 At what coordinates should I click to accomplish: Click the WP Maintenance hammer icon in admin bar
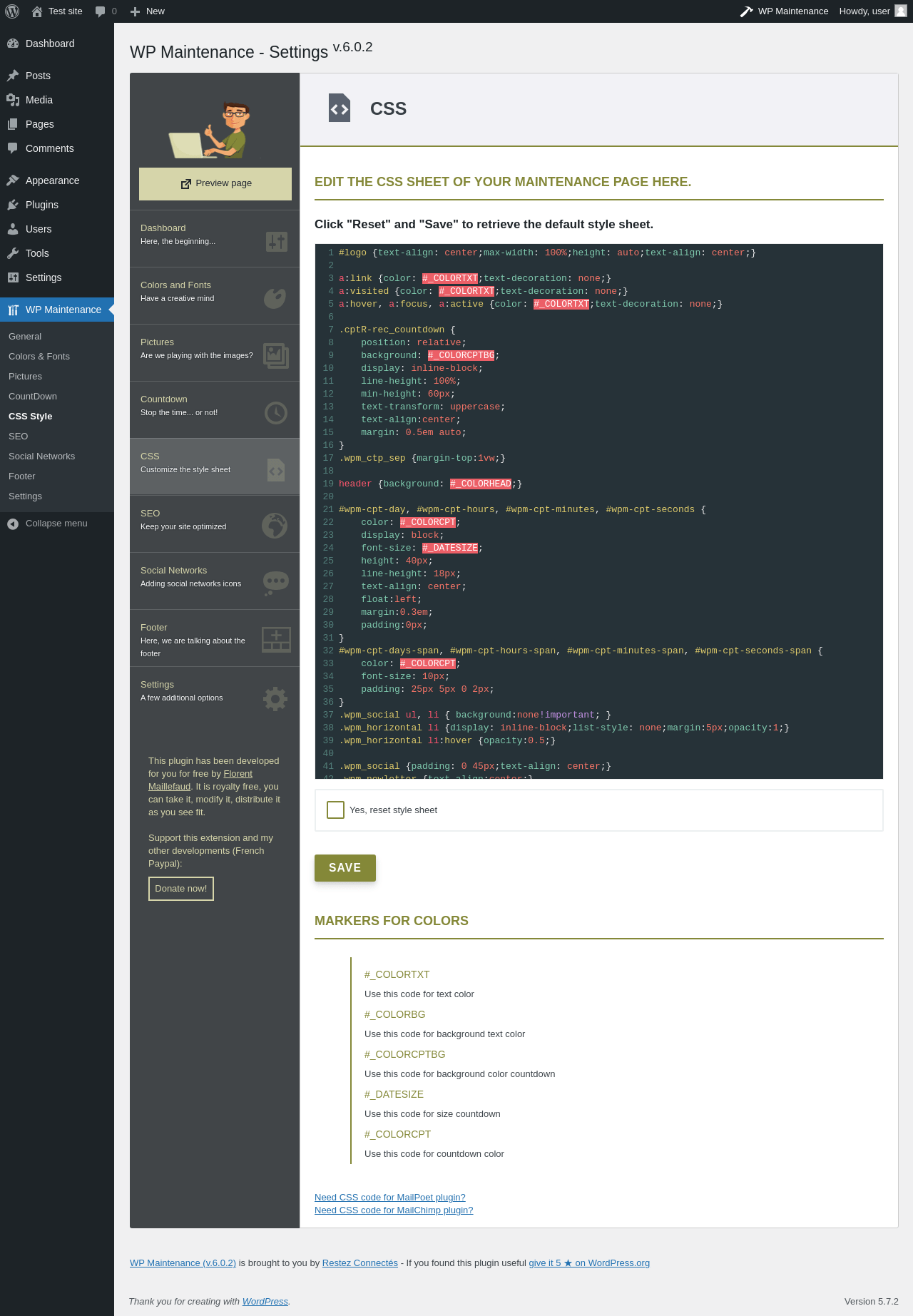point(747,11)
